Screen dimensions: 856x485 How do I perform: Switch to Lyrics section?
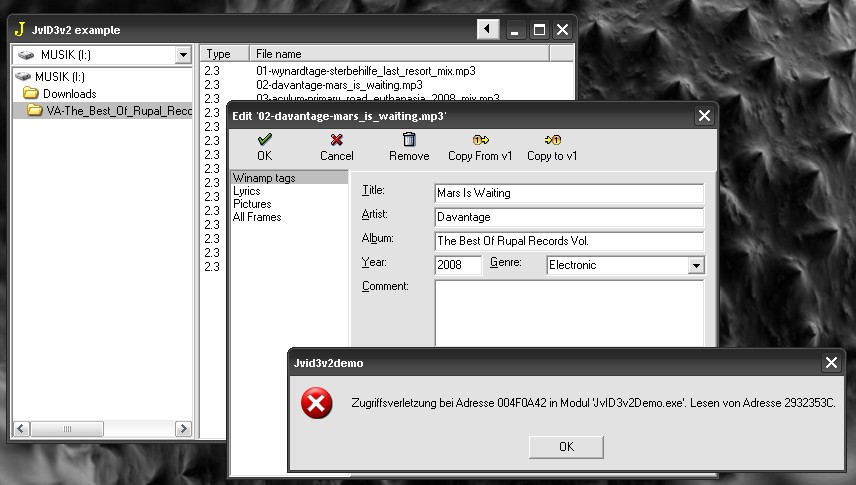pyautogui.click(x=247, y=191)
